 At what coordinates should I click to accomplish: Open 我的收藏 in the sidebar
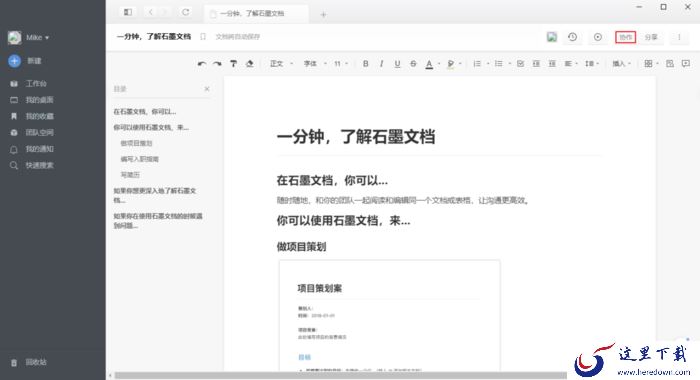32,116
